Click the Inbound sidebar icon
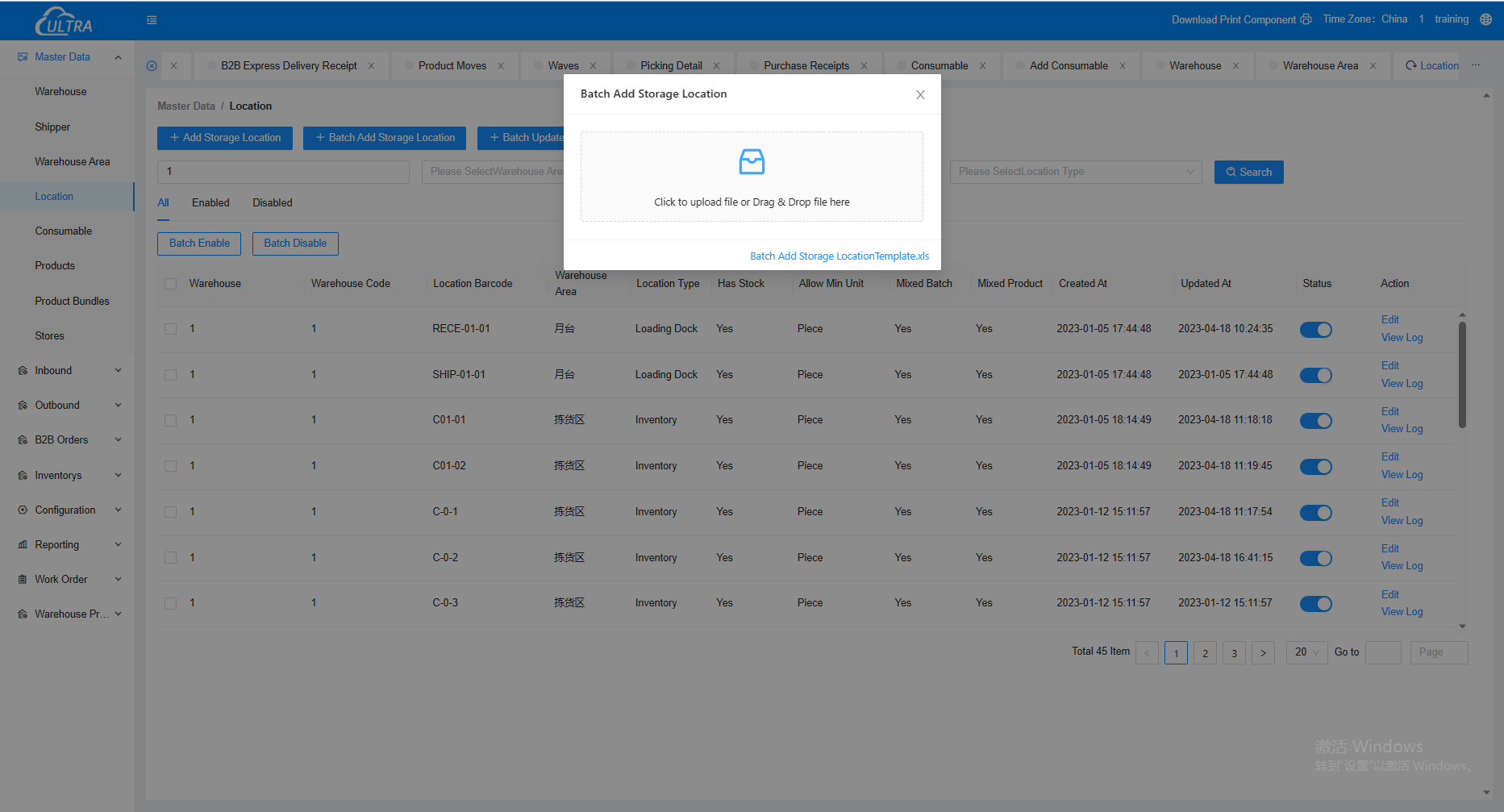Viewport: 1504px width, 812px height. pyautogui.click(x=23, y=371)
